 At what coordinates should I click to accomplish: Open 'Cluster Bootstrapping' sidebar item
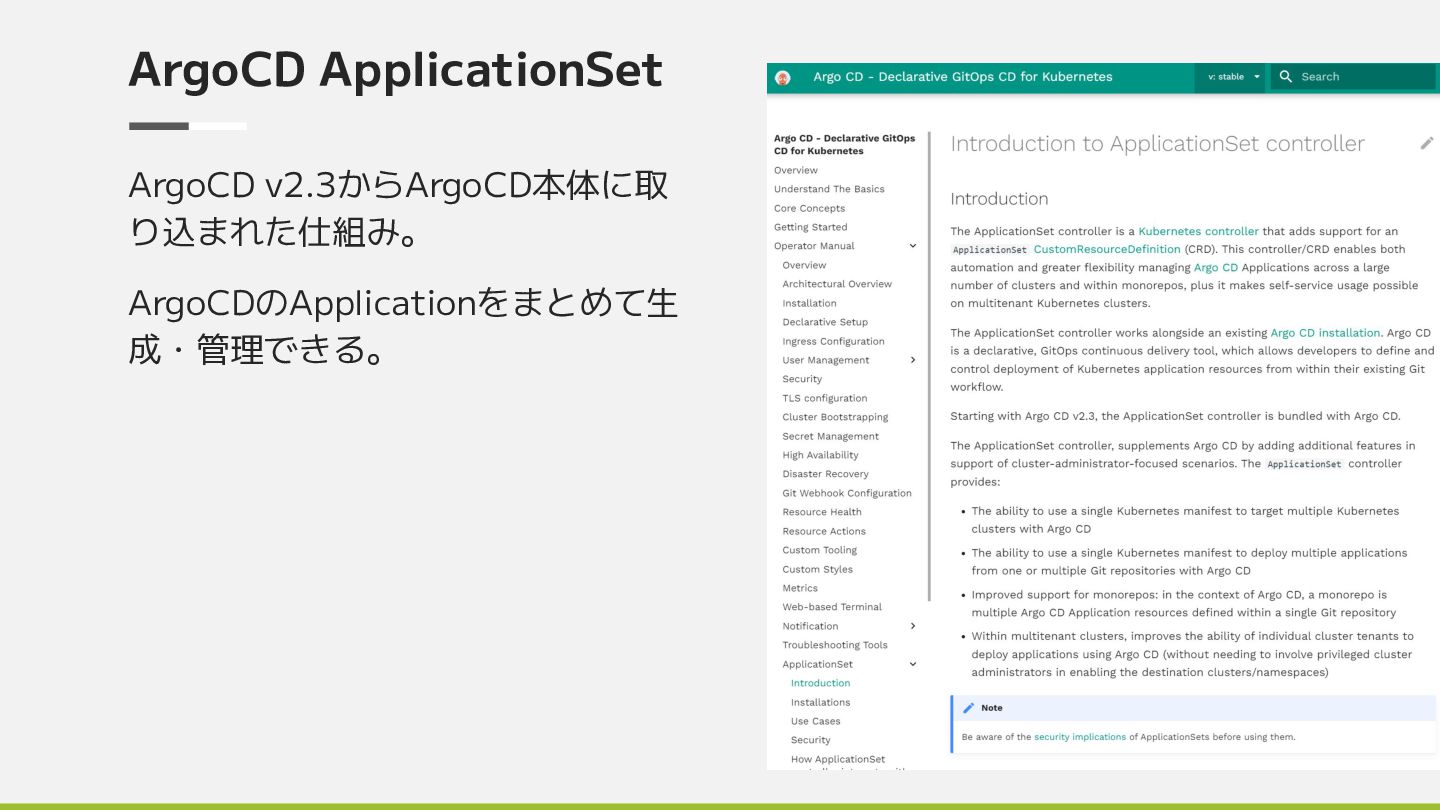coord(835,417)
